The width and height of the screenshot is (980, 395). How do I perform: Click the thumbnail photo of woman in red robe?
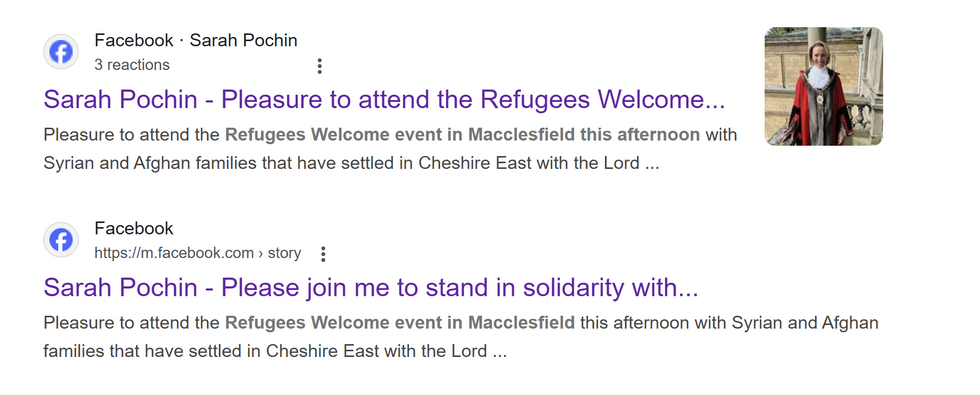click(824, 86)
